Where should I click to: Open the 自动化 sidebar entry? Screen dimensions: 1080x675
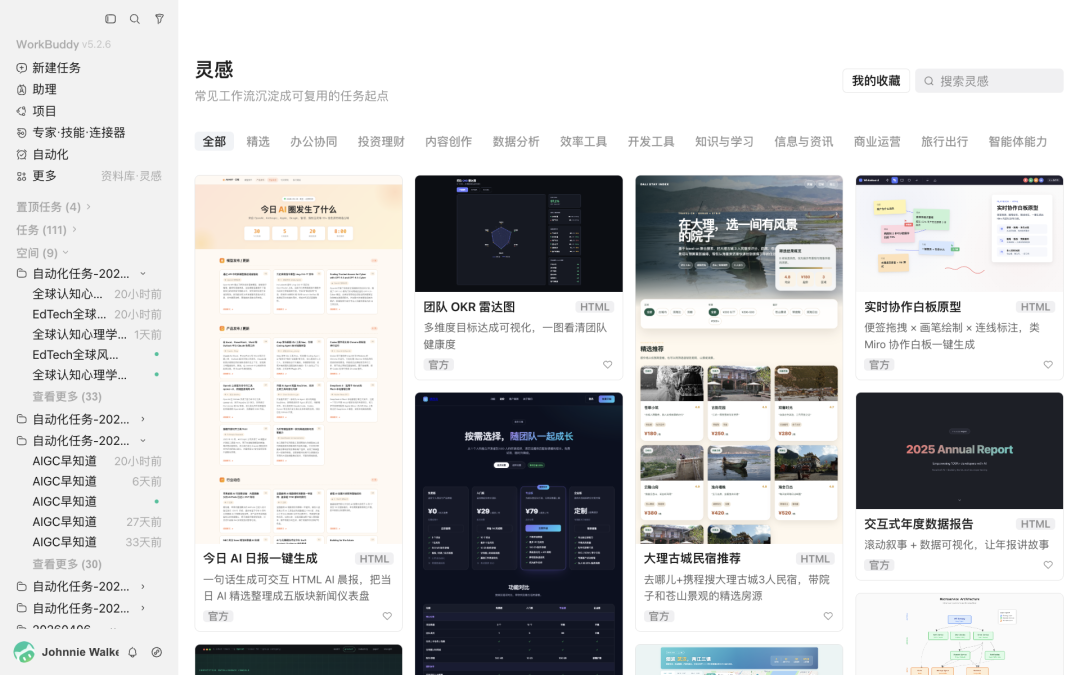click(x=89, y=154)
